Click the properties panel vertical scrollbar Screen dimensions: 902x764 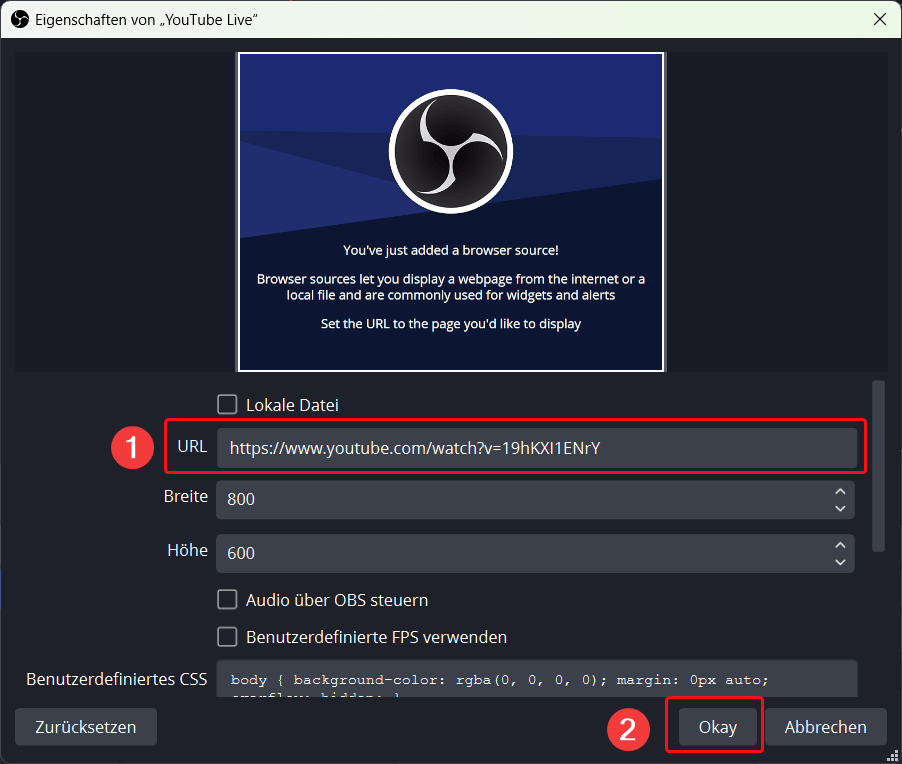click(x=878, y=466)
